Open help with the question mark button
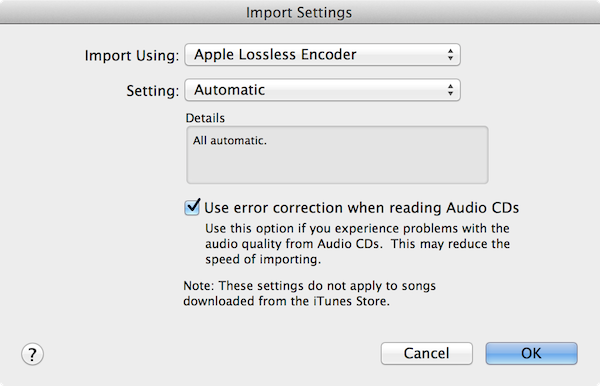Screen dimensions: 600x386 point(32,354)
